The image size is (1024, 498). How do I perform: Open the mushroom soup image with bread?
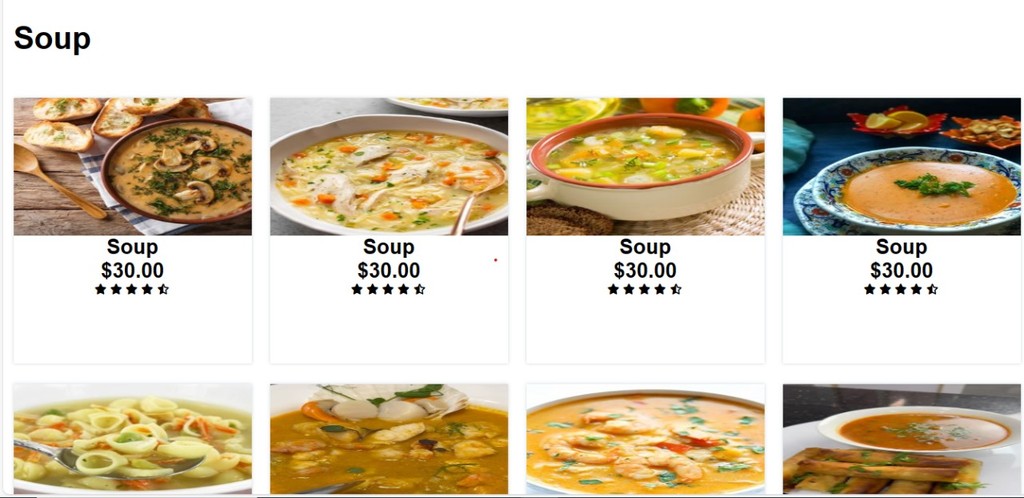pyautogui.click(x=133, y=166)
